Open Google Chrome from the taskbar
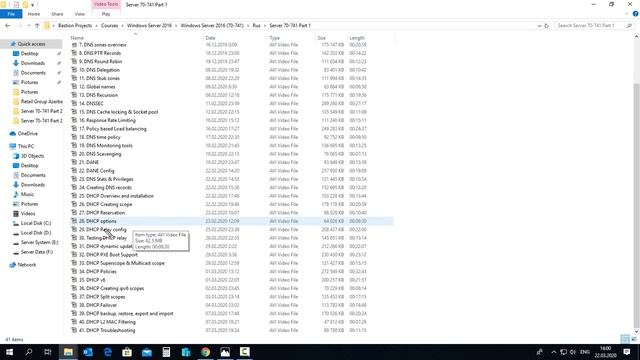Screen dimensions: 640x360 [205, 352]
